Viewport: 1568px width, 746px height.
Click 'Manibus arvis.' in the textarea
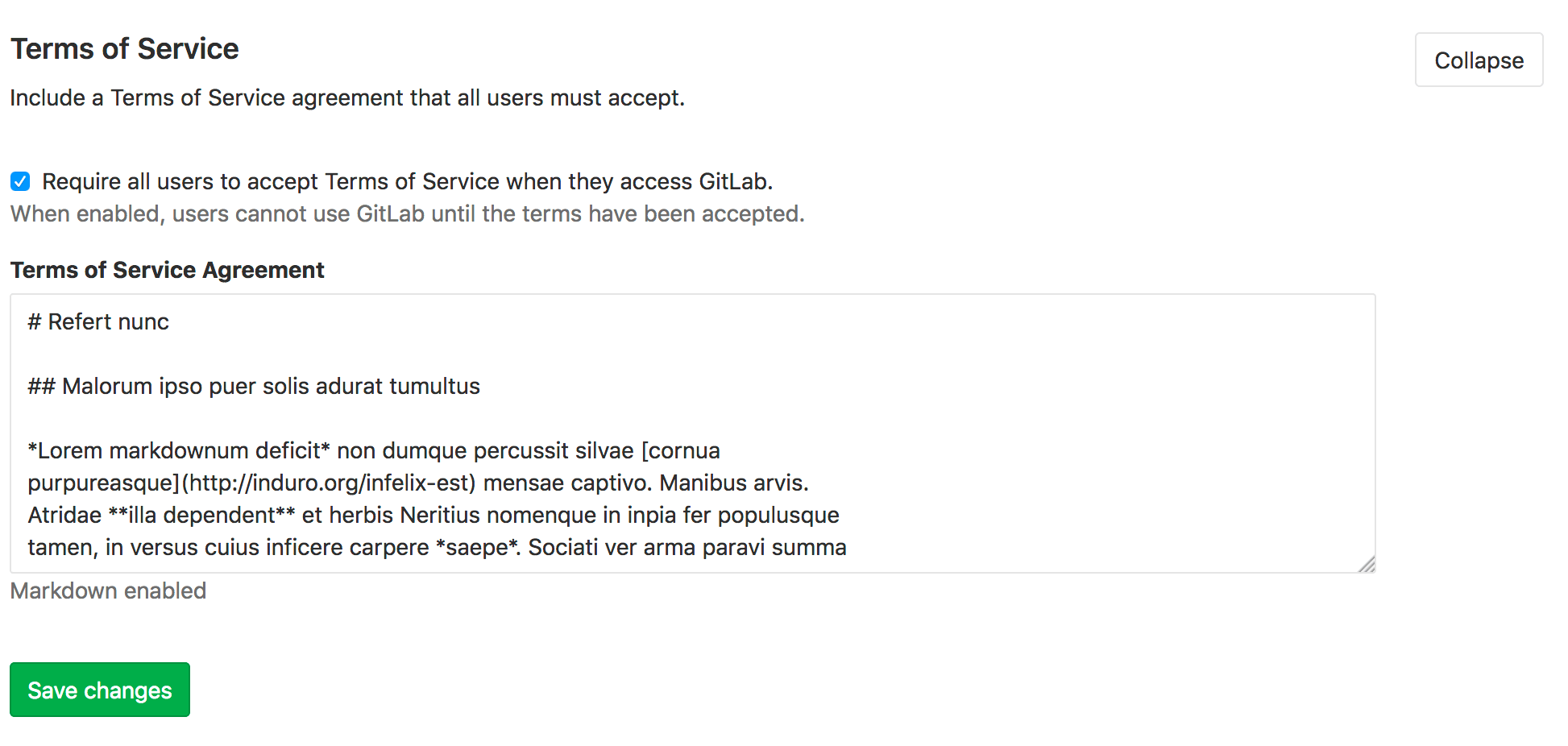pyautogui.click(x=734, y=483)
